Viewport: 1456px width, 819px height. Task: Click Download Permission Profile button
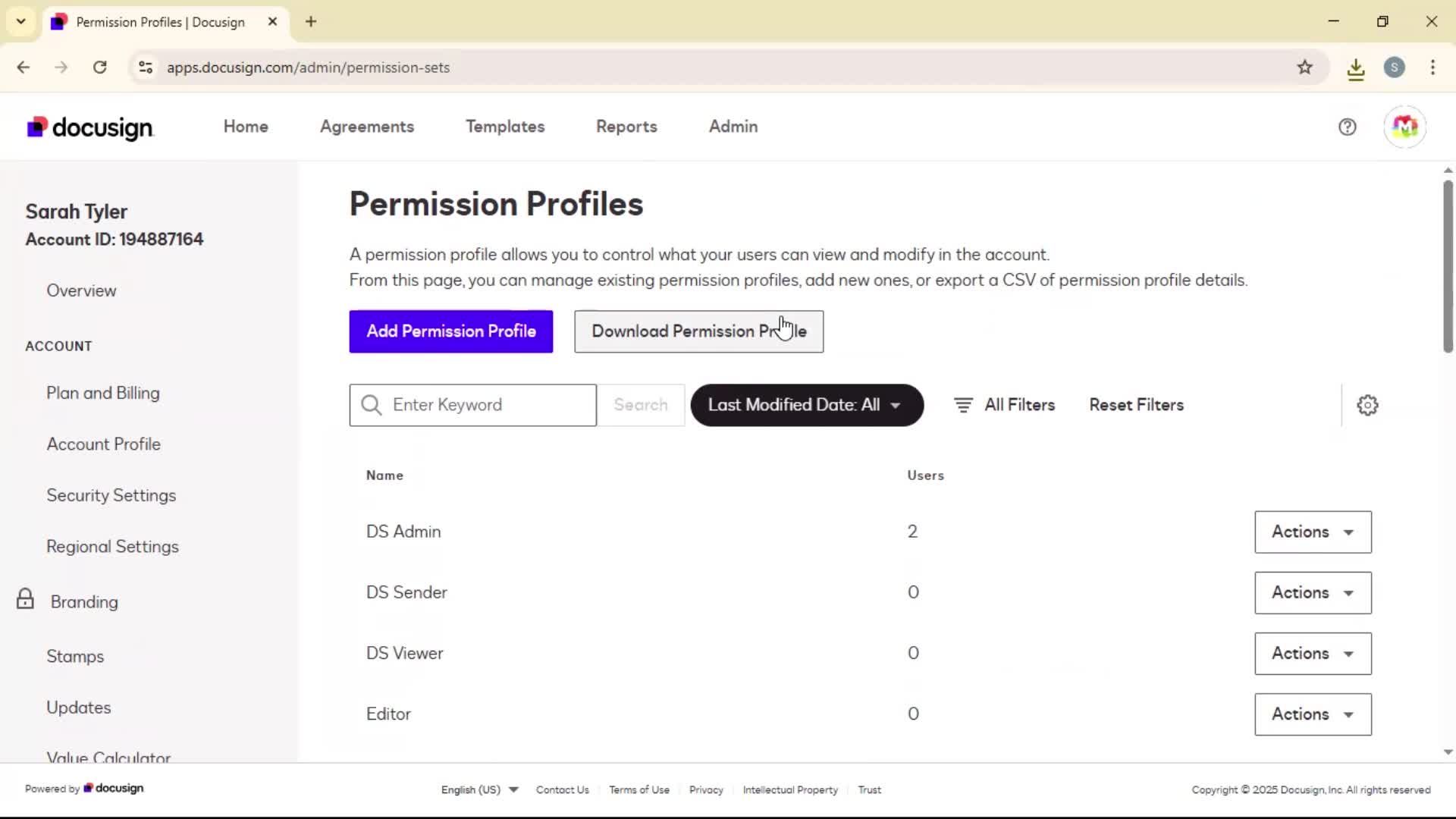point(698,331)
